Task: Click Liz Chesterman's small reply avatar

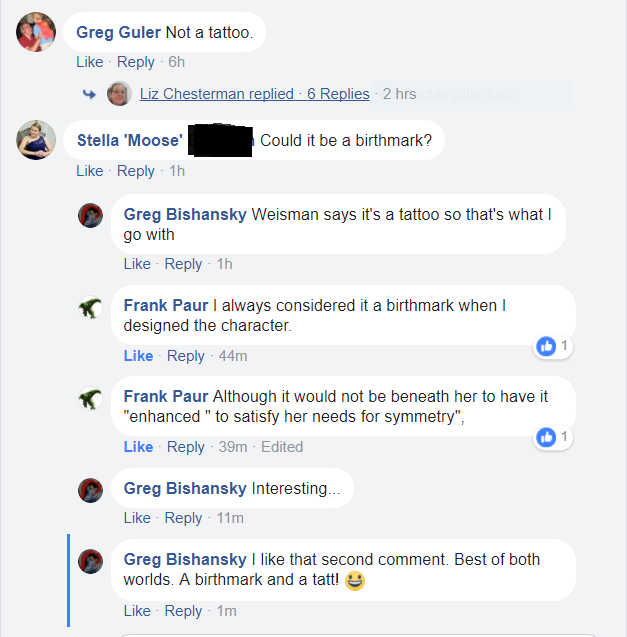Action: (x=119, y=94)
